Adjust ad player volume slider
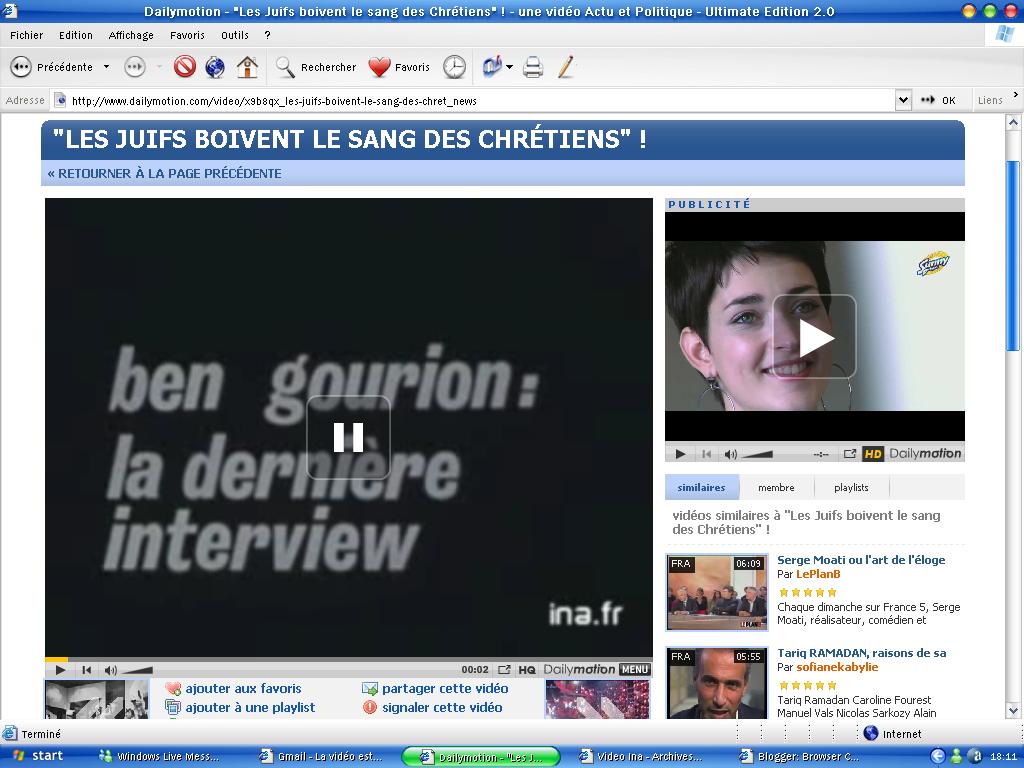 pos(758,454)
